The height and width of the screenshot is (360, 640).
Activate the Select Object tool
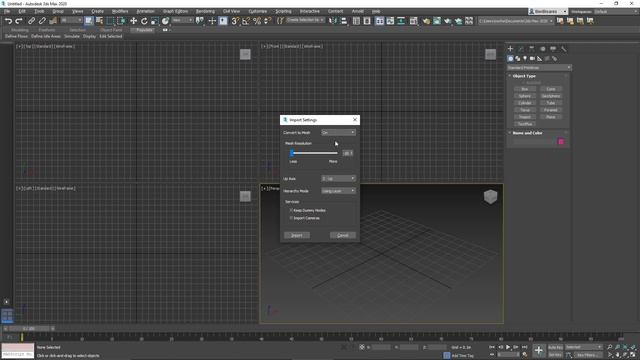tap(89, 21)
